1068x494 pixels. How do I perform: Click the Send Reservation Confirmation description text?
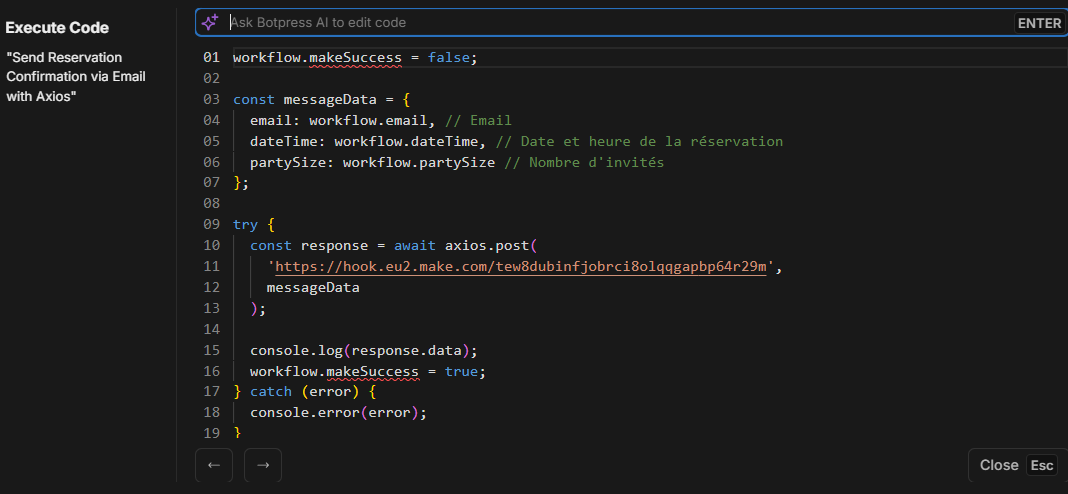point(76,77)
